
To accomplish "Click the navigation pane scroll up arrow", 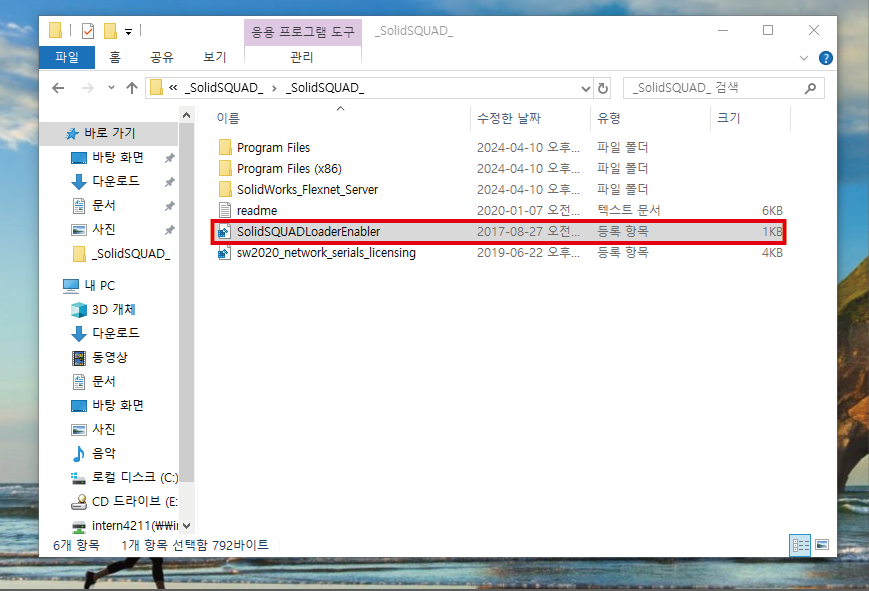I will [187, 115].
